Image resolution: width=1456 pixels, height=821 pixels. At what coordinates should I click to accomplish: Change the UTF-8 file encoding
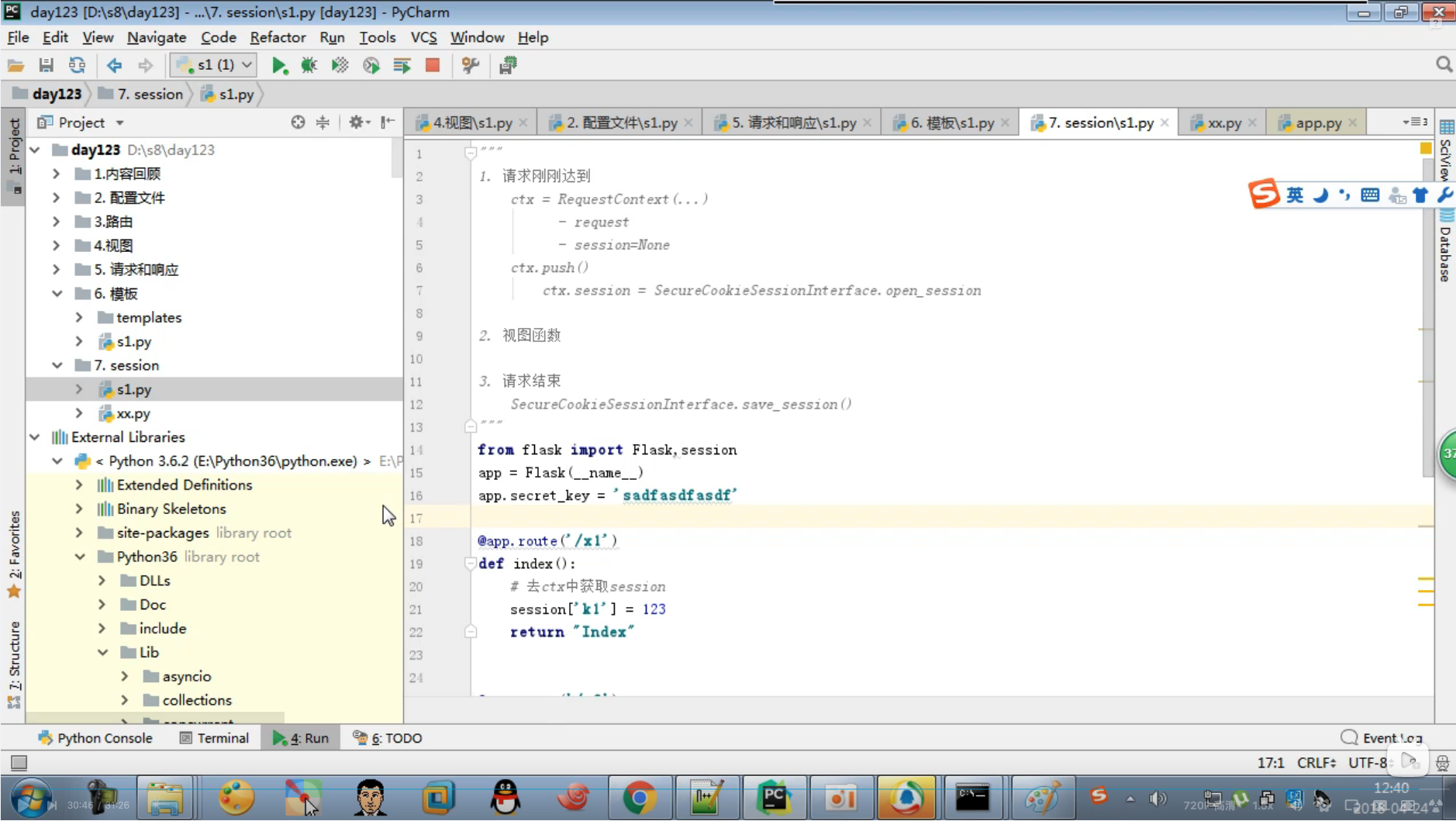click(1369, 763)
